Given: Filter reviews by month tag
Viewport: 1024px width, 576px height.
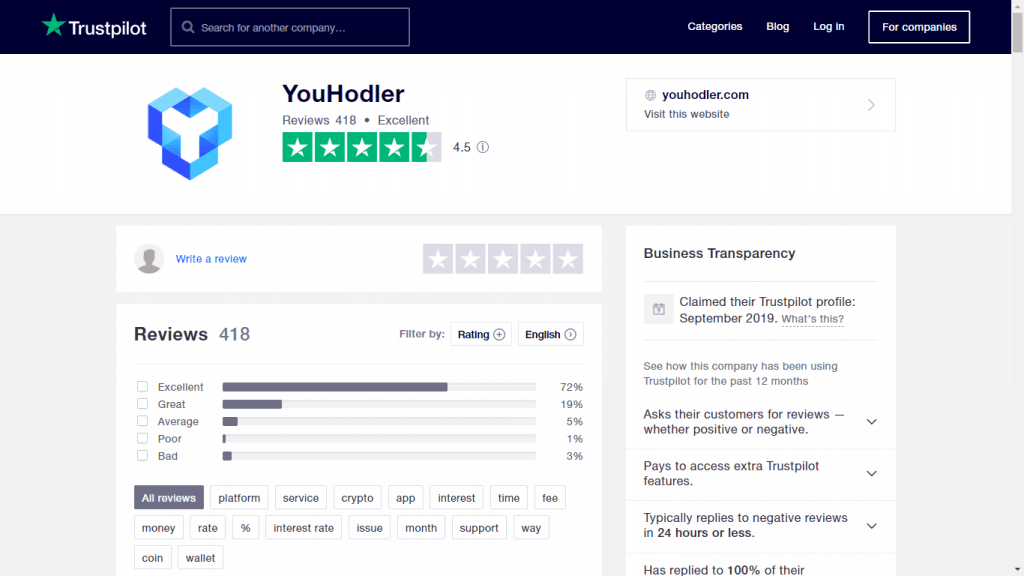Looking at the screenshot, I should (421, 528).
